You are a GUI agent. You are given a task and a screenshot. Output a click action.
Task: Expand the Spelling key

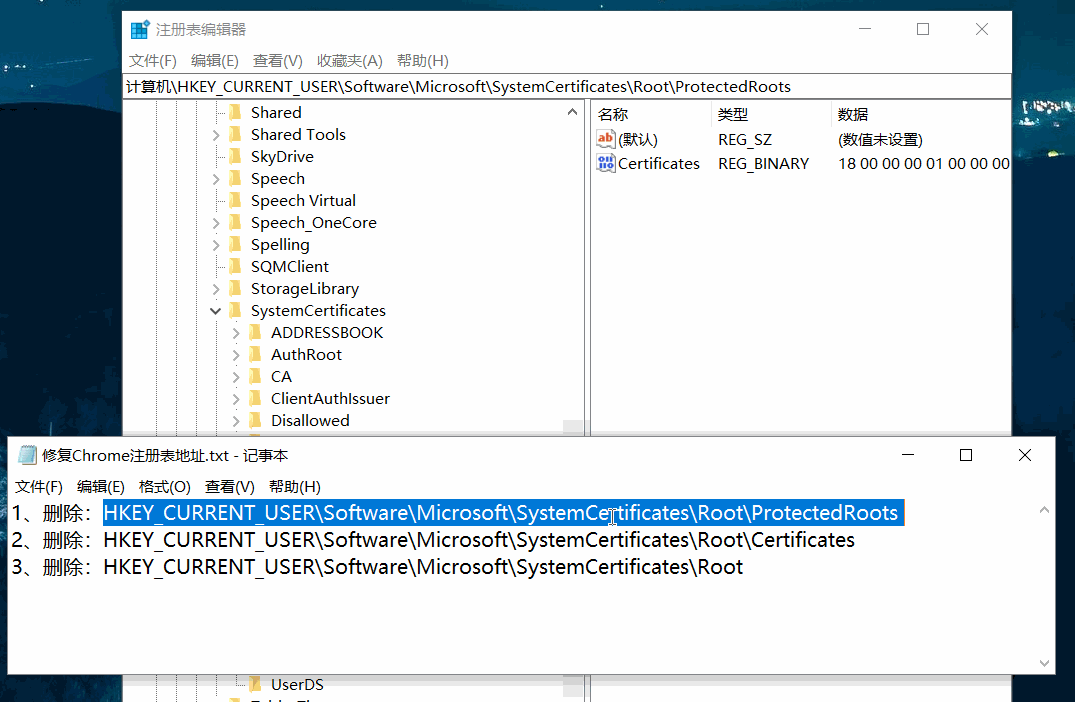216,245
